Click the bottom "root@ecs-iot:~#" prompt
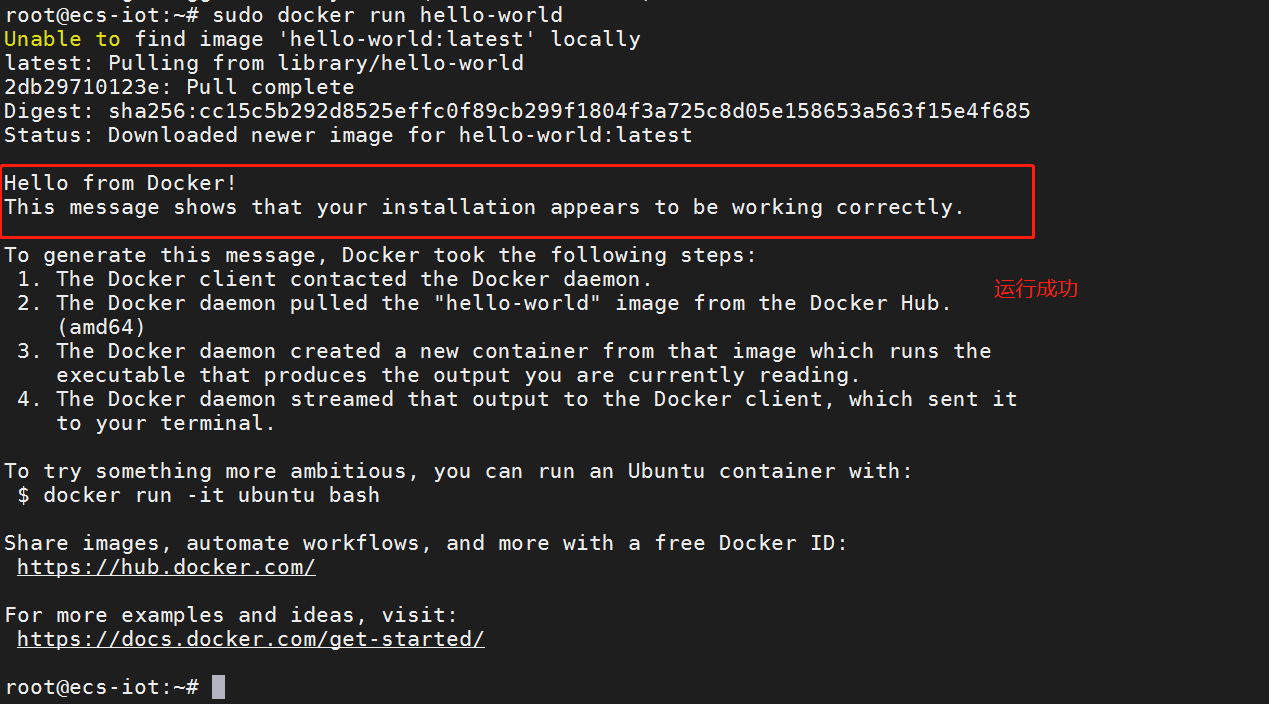1269x704 pixels. click(x=101, y=687)
